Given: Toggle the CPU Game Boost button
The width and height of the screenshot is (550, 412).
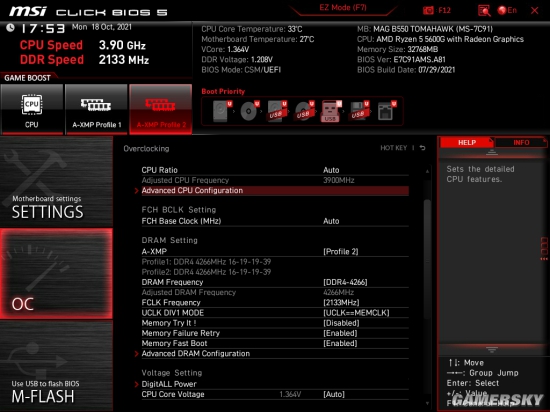Looking at the screenshot, I should (x=32, y=109).
